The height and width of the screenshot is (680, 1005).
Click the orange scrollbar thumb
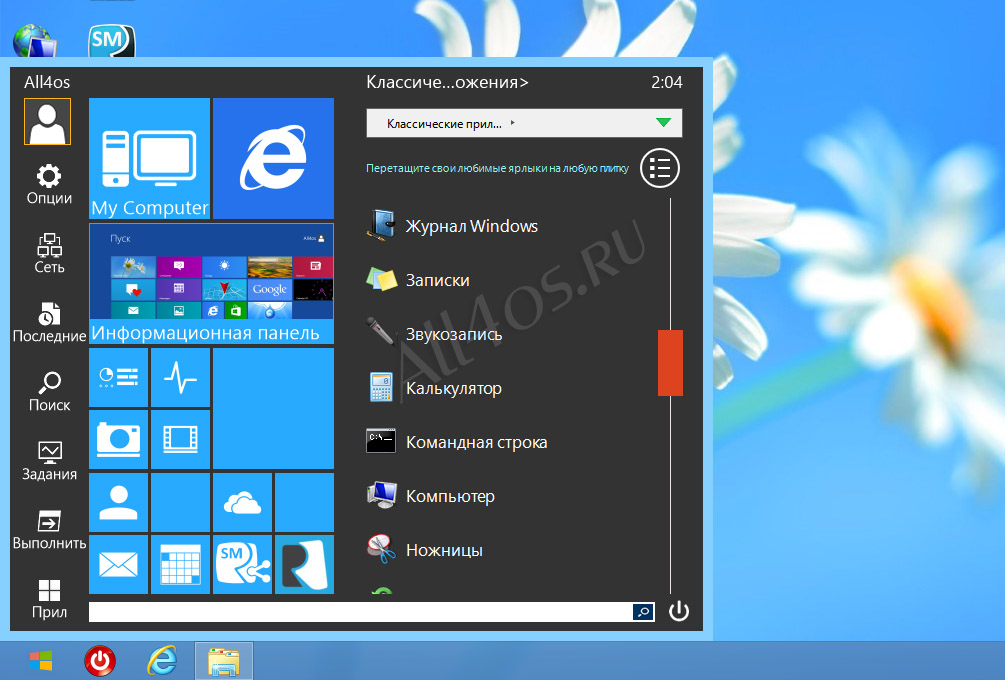670,363
